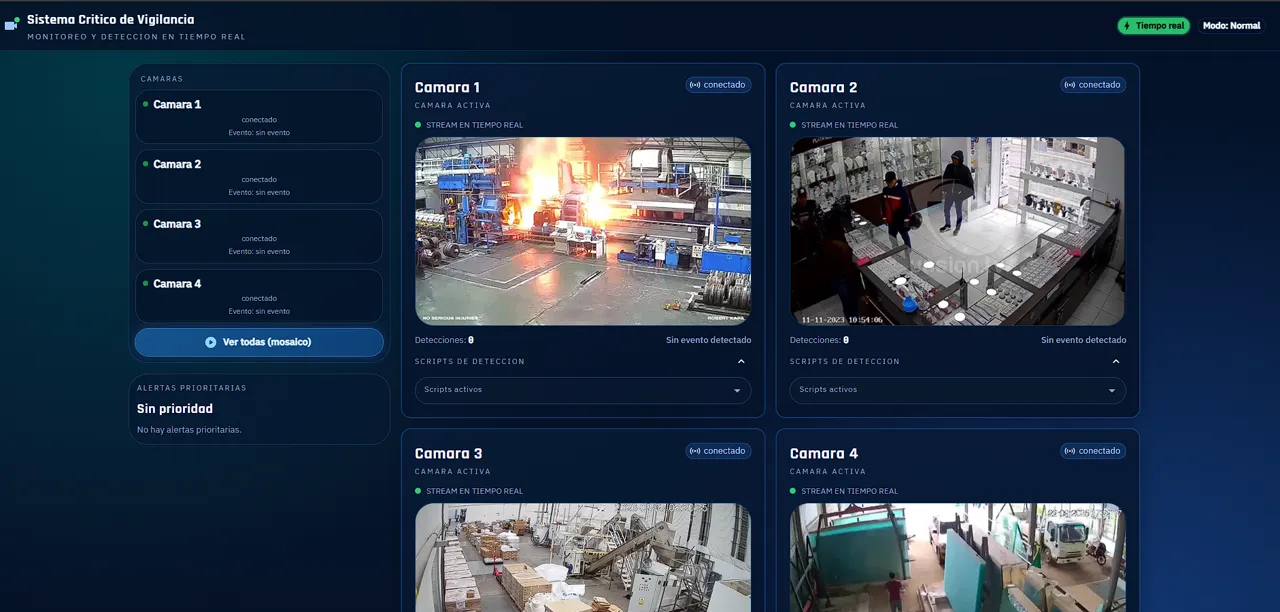Select Camara 2 in the sidebar list
Screen dimensions: 1280x612
[259, 177]
